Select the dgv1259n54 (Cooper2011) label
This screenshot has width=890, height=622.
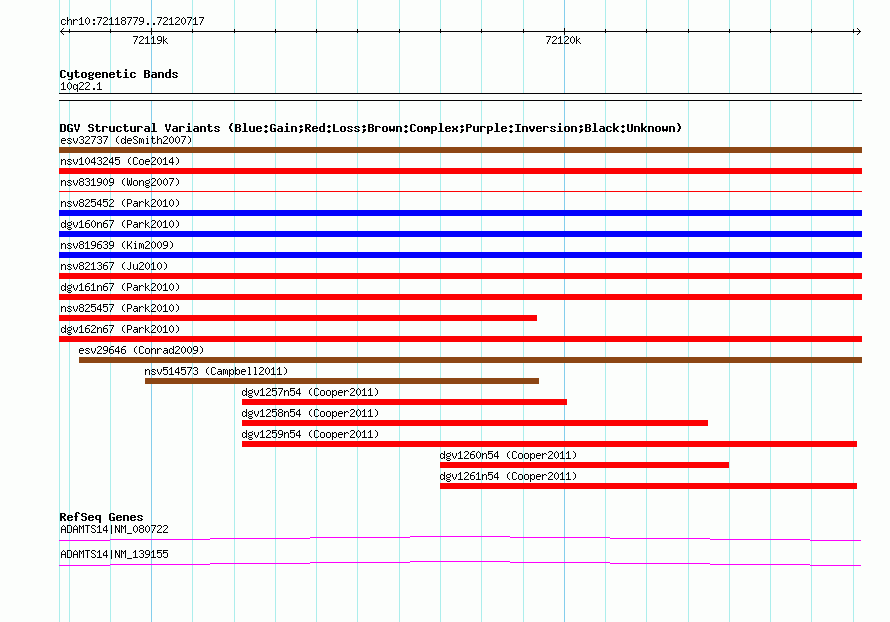click(x=310, y=434)
